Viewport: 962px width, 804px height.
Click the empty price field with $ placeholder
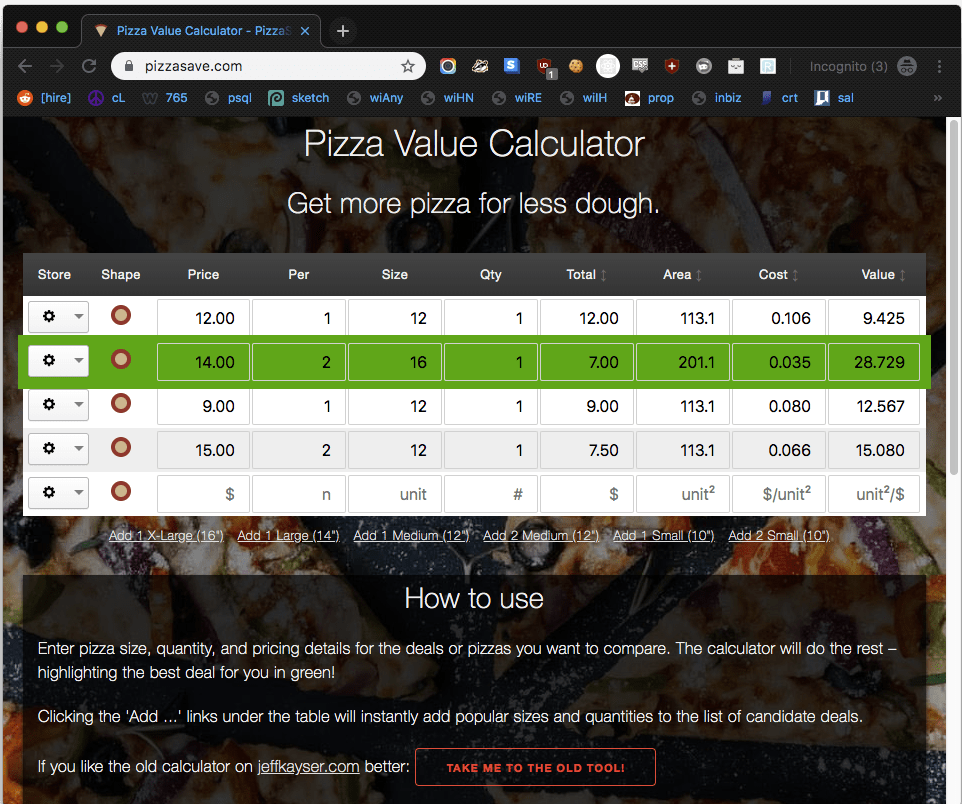tap(203, 494)
